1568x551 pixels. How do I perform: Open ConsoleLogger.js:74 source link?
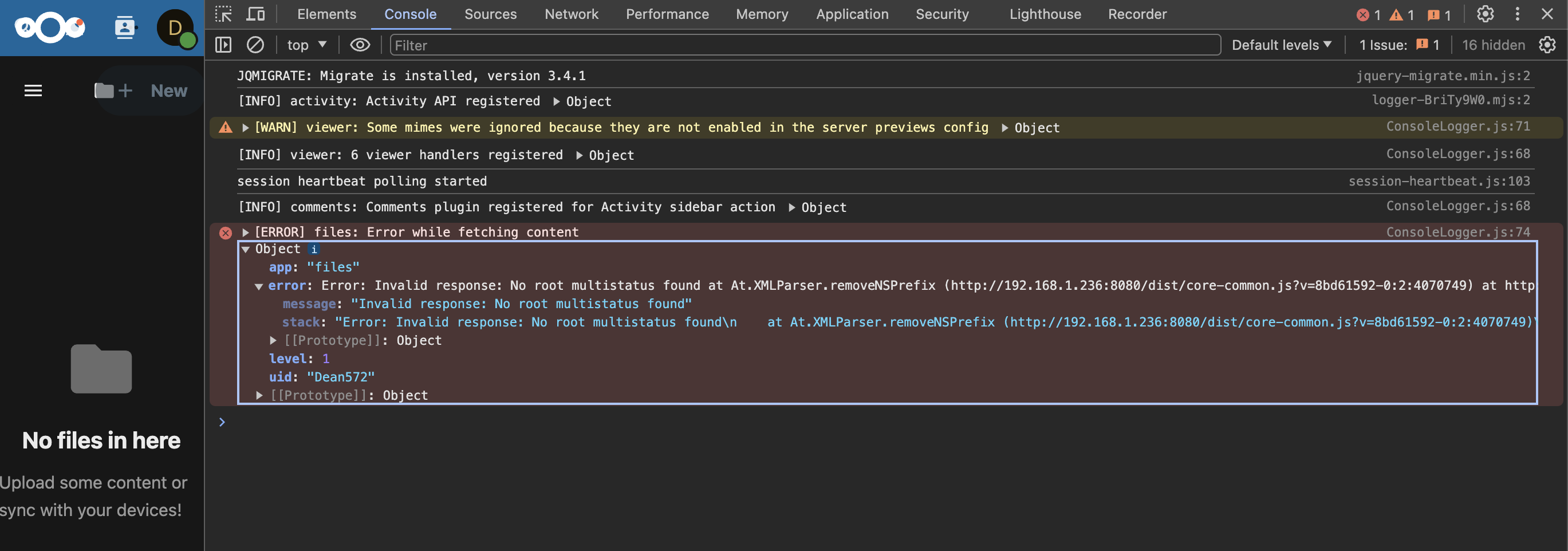[1457, 232]
